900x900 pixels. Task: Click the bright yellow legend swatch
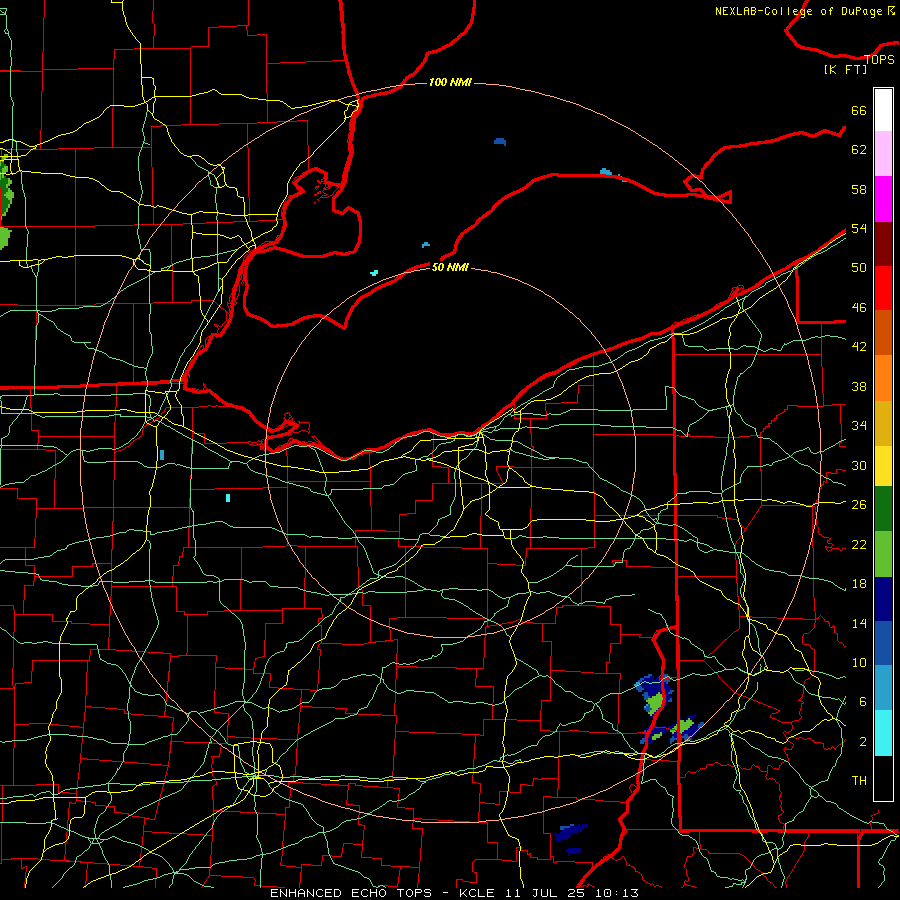pos(883,466)
